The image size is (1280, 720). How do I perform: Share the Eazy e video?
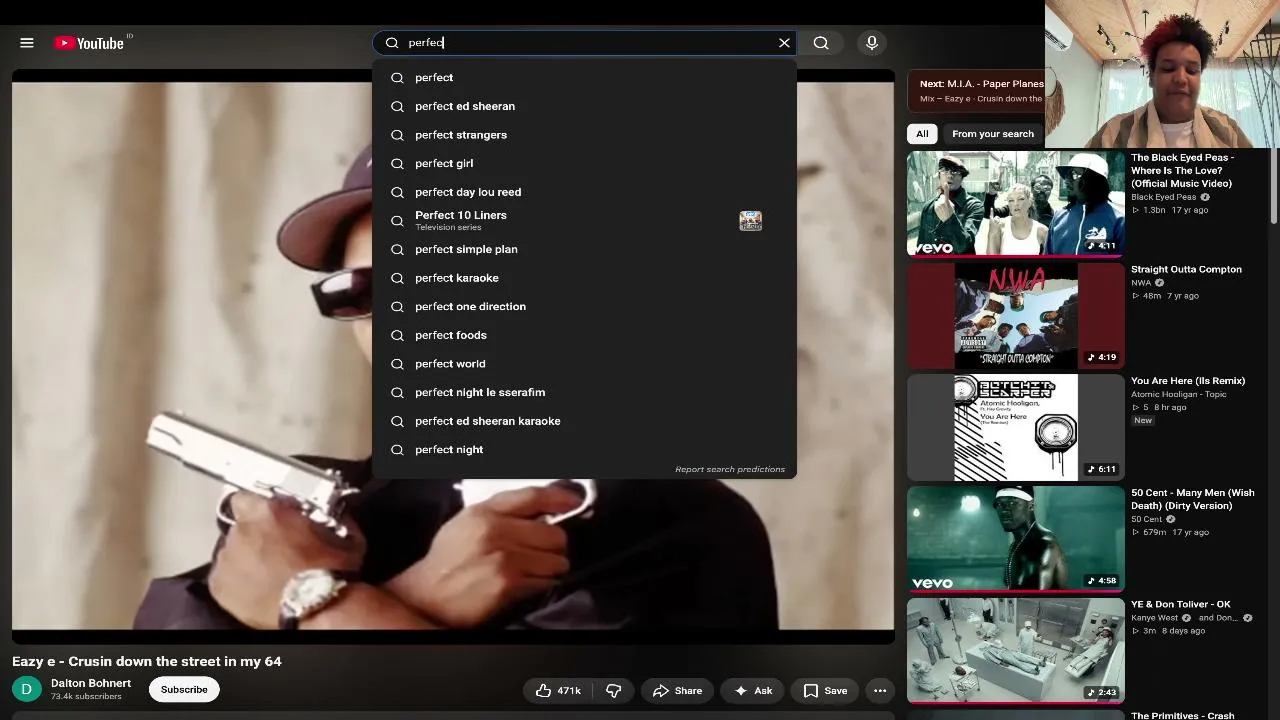(x=677, y=690)
